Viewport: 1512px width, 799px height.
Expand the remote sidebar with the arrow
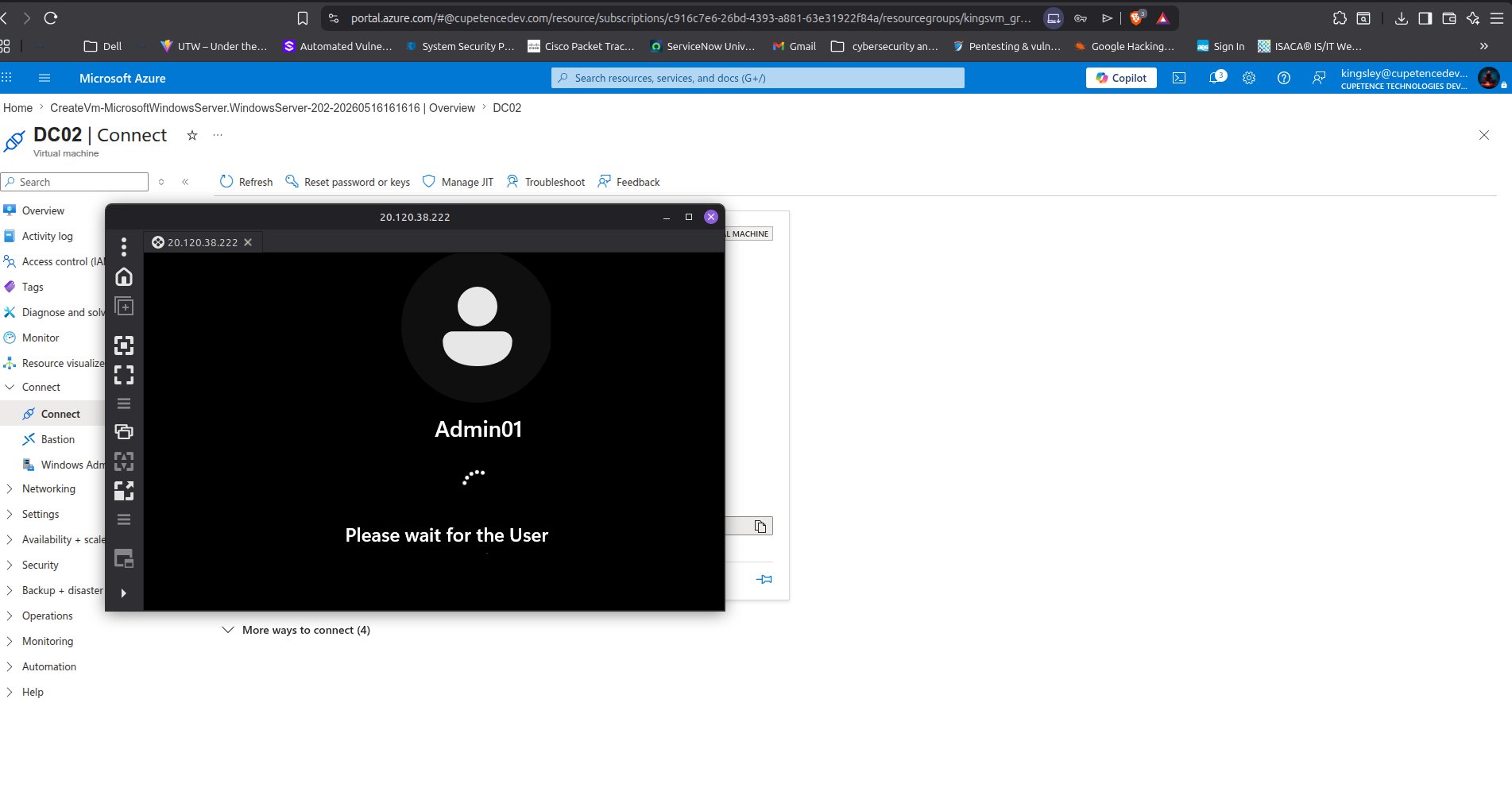(x=123, y=593)
